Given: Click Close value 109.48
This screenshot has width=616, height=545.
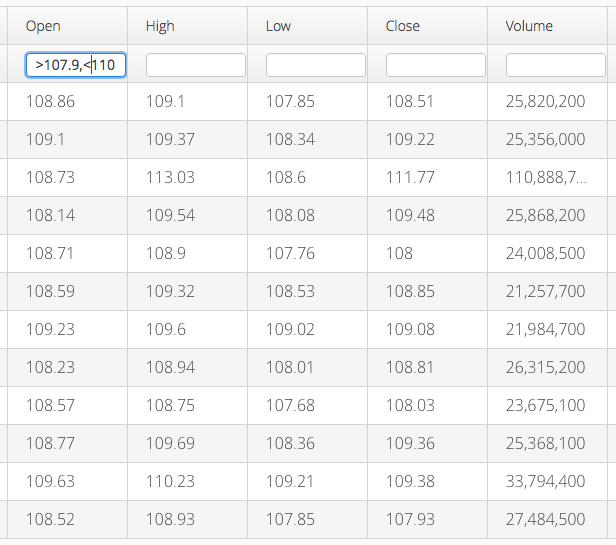Looking at the screenshot, I should 410,215.
